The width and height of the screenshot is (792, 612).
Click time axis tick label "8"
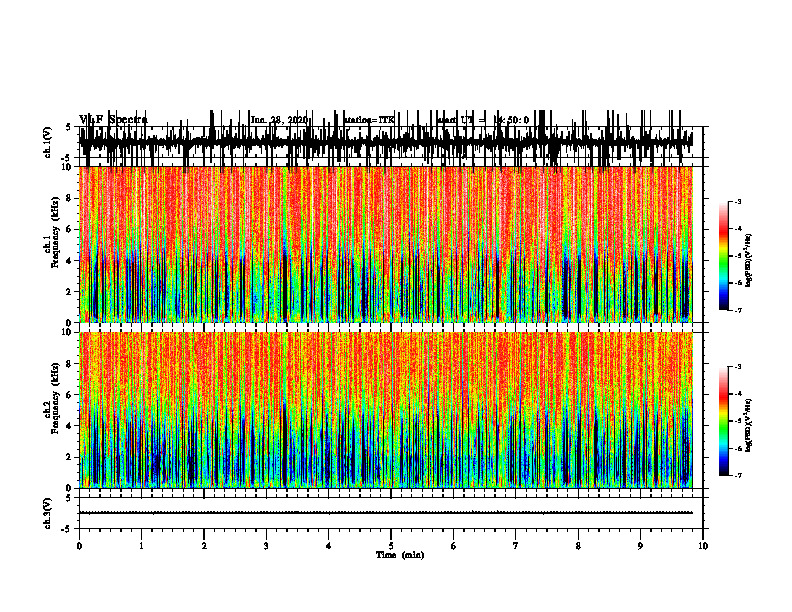(x=578, y=546)
